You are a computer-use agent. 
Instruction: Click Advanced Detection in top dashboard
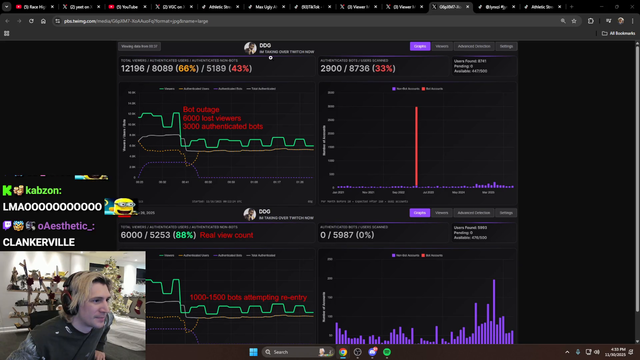[x=474, y=46]
